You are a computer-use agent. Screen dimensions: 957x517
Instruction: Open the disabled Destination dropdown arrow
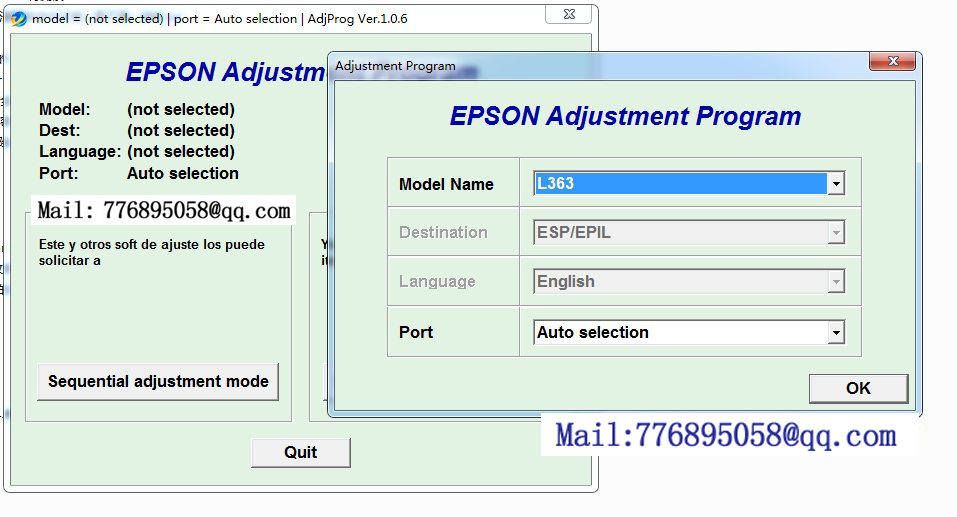(x=836, y=233)
